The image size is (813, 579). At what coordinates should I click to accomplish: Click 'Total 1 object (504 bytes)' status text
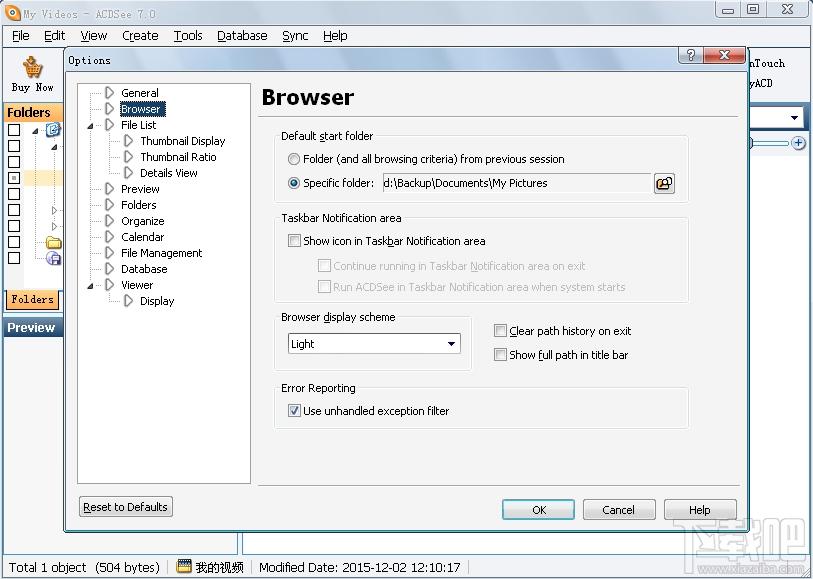pyautogui.click(x=84, y=567)
